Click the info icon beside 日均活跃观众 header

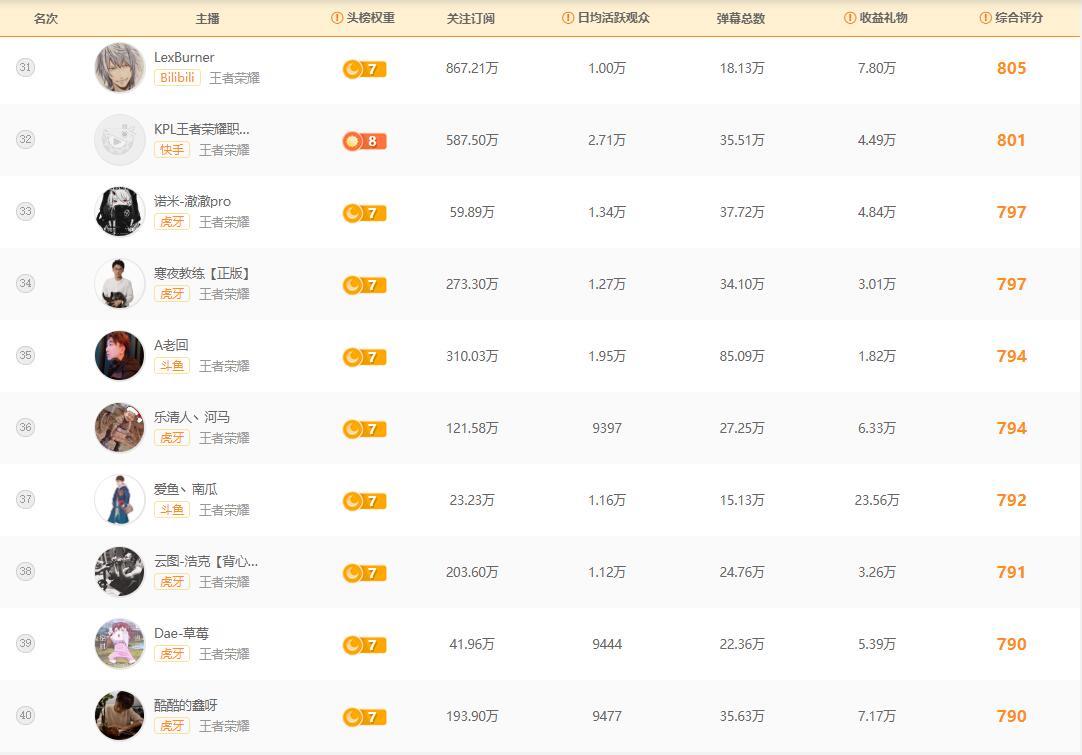coord(568,18)
